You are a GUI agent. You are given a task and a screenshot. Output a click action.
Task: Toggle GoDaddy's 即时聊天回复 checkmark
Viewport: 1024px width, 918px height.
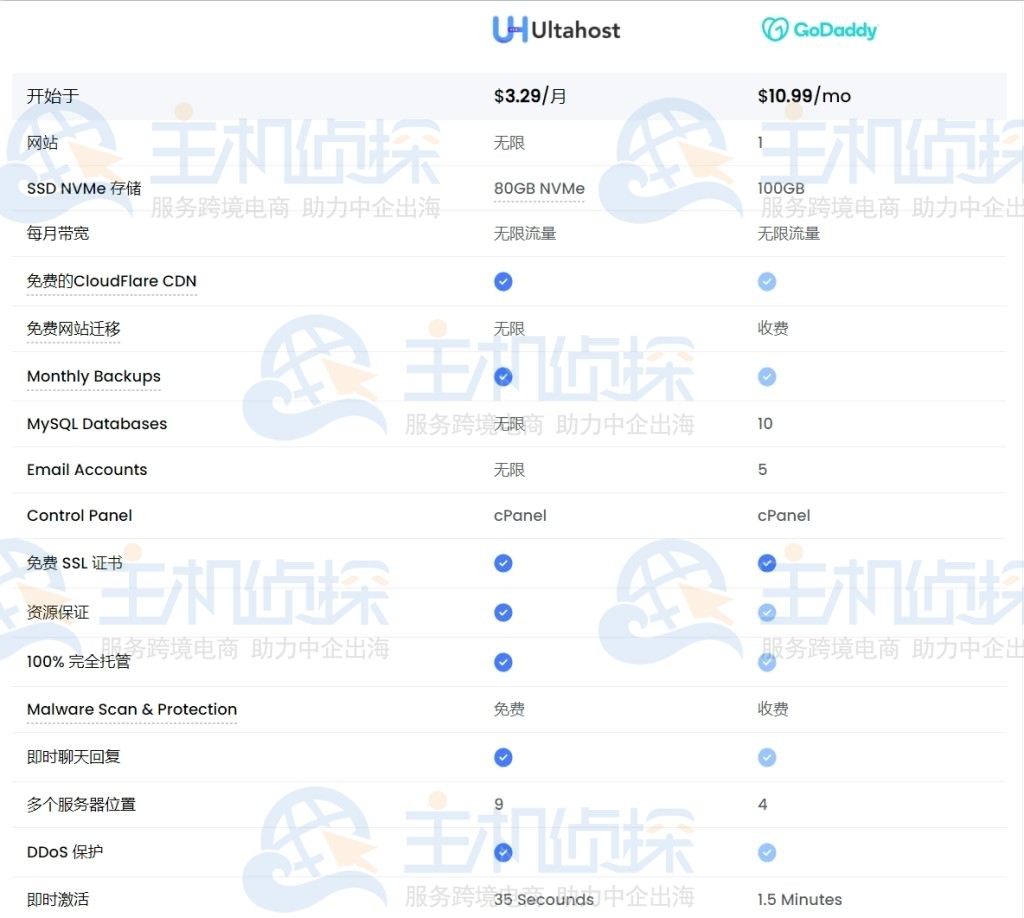tap(767, 757)
